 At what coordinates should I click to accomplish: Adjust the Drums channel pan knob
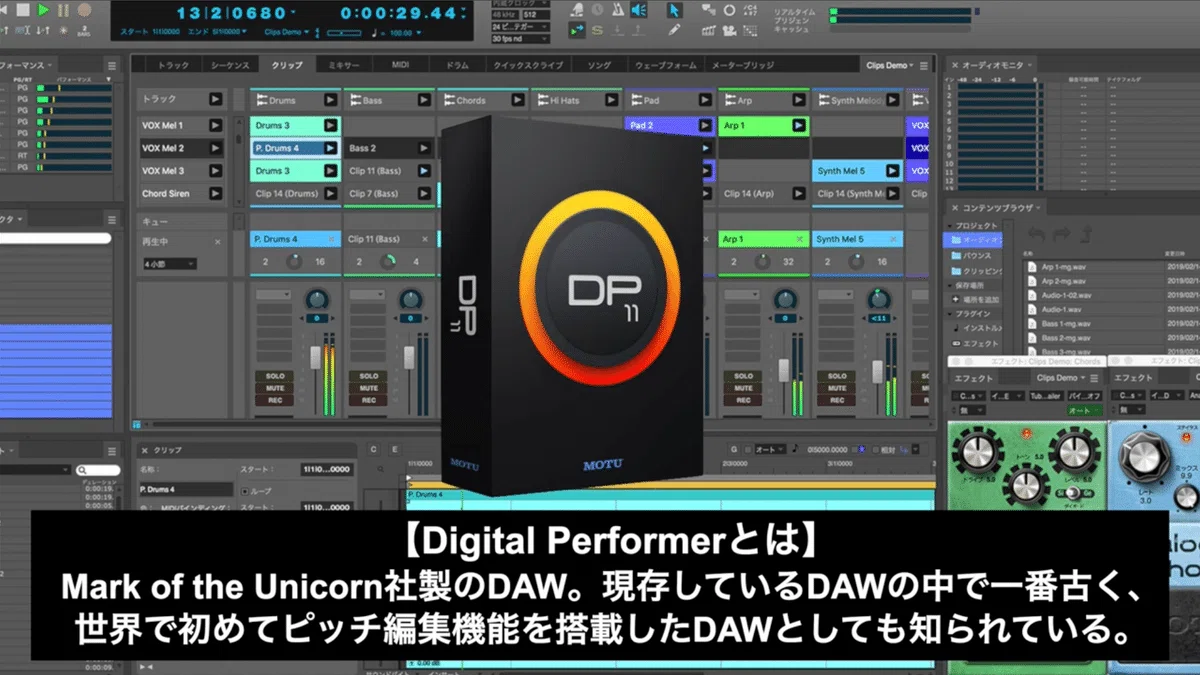point(318,299)
